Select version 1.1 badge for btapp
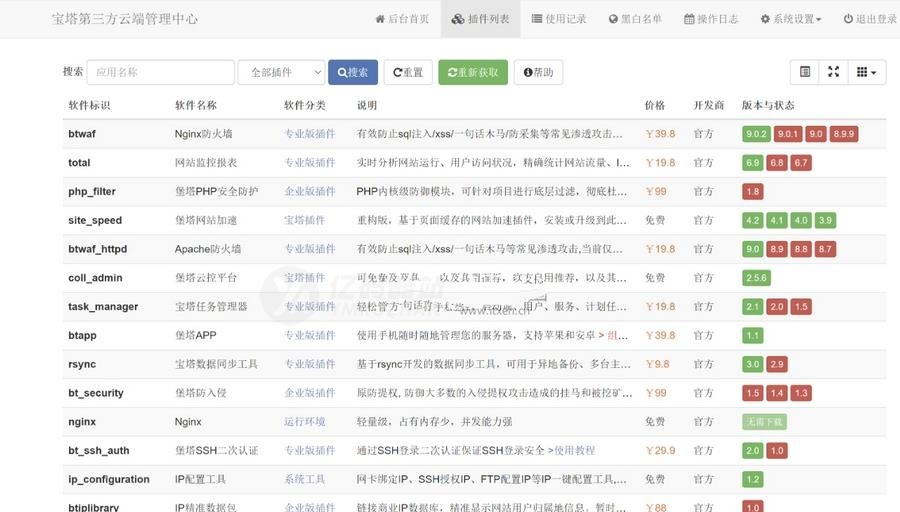900x512 pixels. (752, 335)
